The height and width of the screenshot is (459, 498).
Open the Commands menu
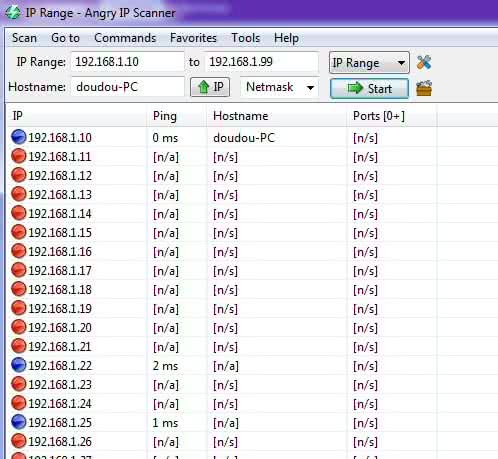[x=125, y=38]
